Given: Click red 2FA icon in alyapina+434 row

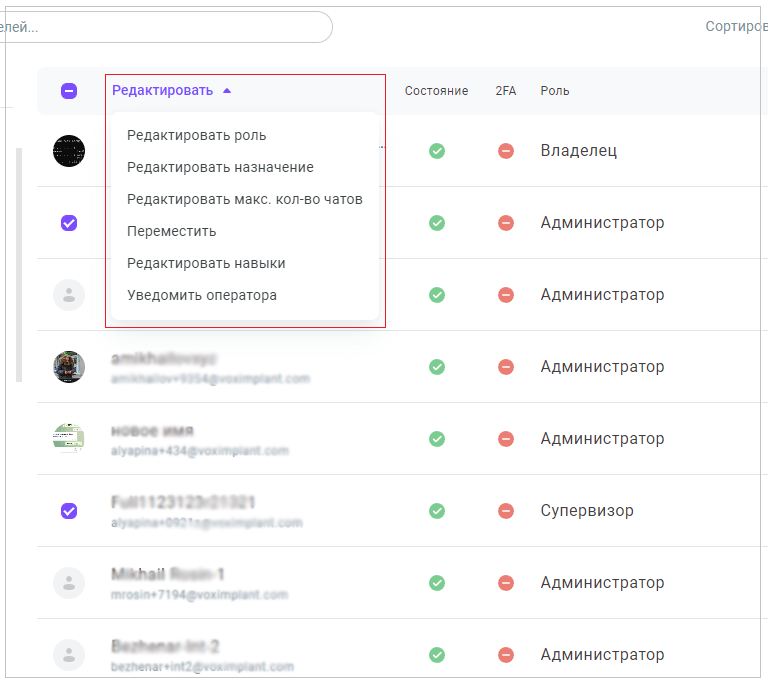Looking at the screenshot, I should point(506,439).
